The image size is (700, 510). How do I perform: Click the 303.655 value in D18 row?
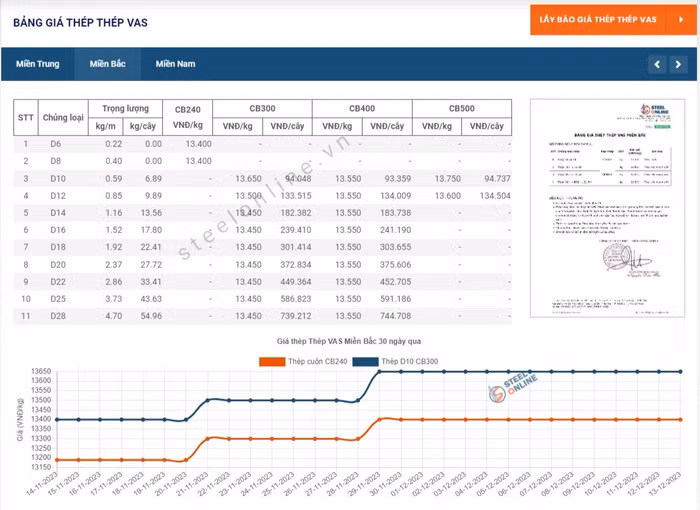pyautogui.click(x=396, y=247)
